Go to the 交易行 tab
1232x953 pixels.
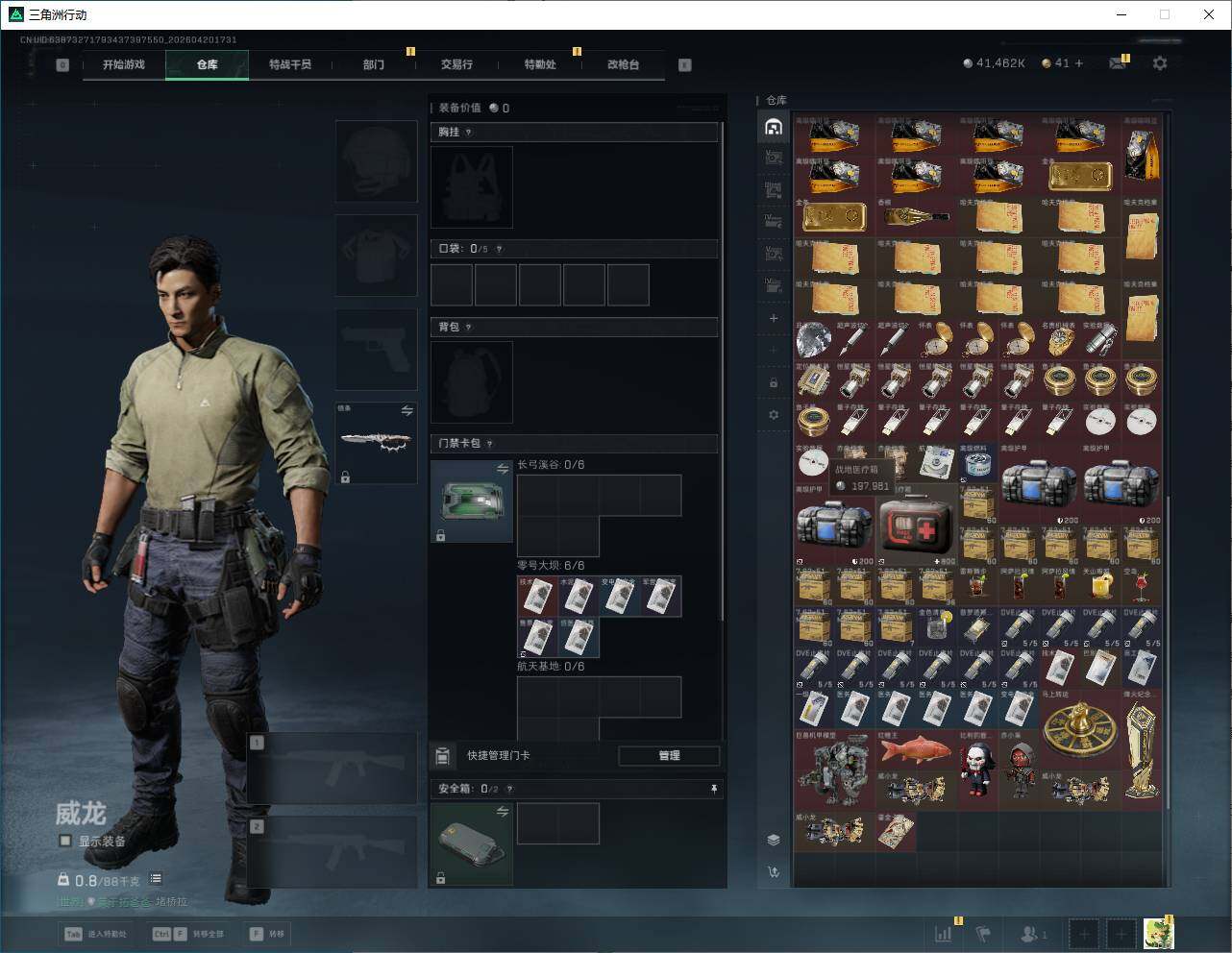coord(456,64)
